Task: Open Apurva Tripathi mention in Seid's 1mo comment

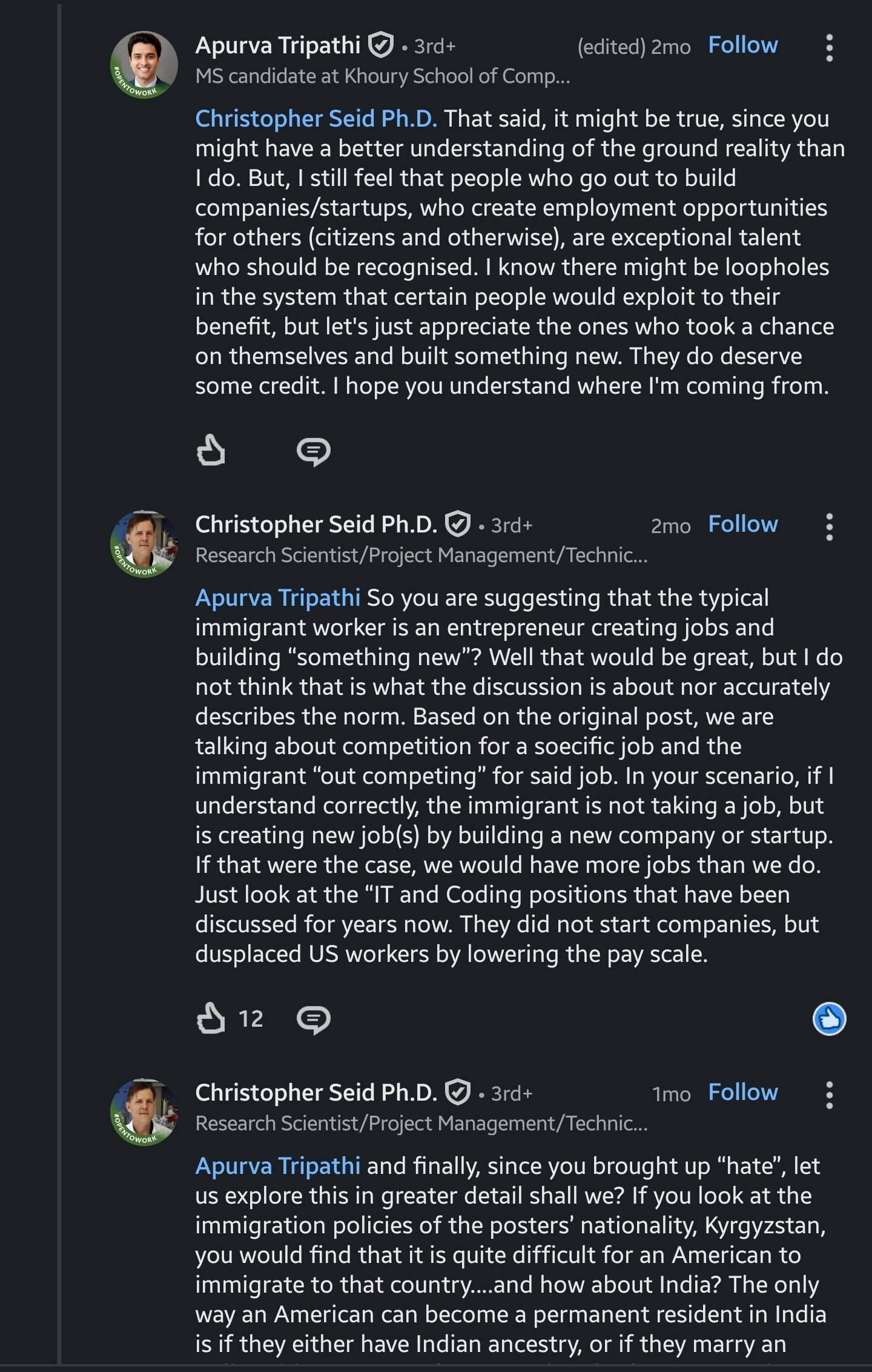Action: click(x=278, y=1166)
